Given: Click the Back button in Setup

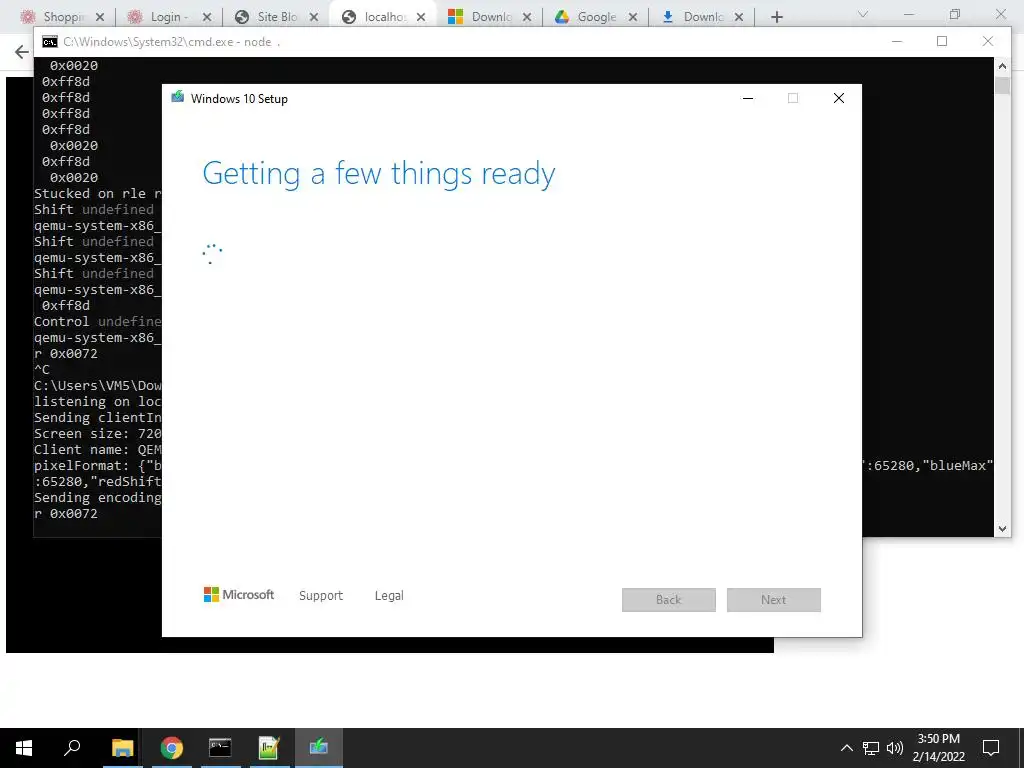Looking at the screenshot, I should point(669,600).
